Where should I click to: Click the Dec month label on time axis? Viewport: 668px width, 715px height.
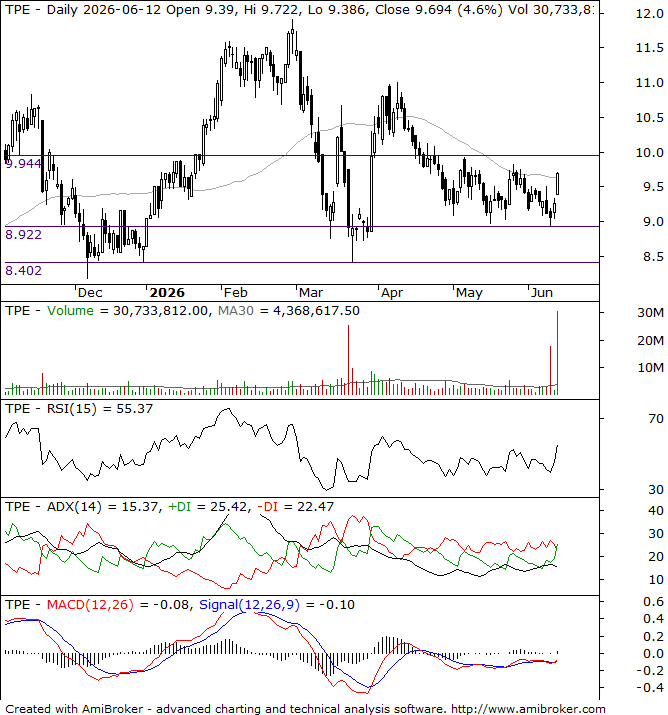[90, 292]
